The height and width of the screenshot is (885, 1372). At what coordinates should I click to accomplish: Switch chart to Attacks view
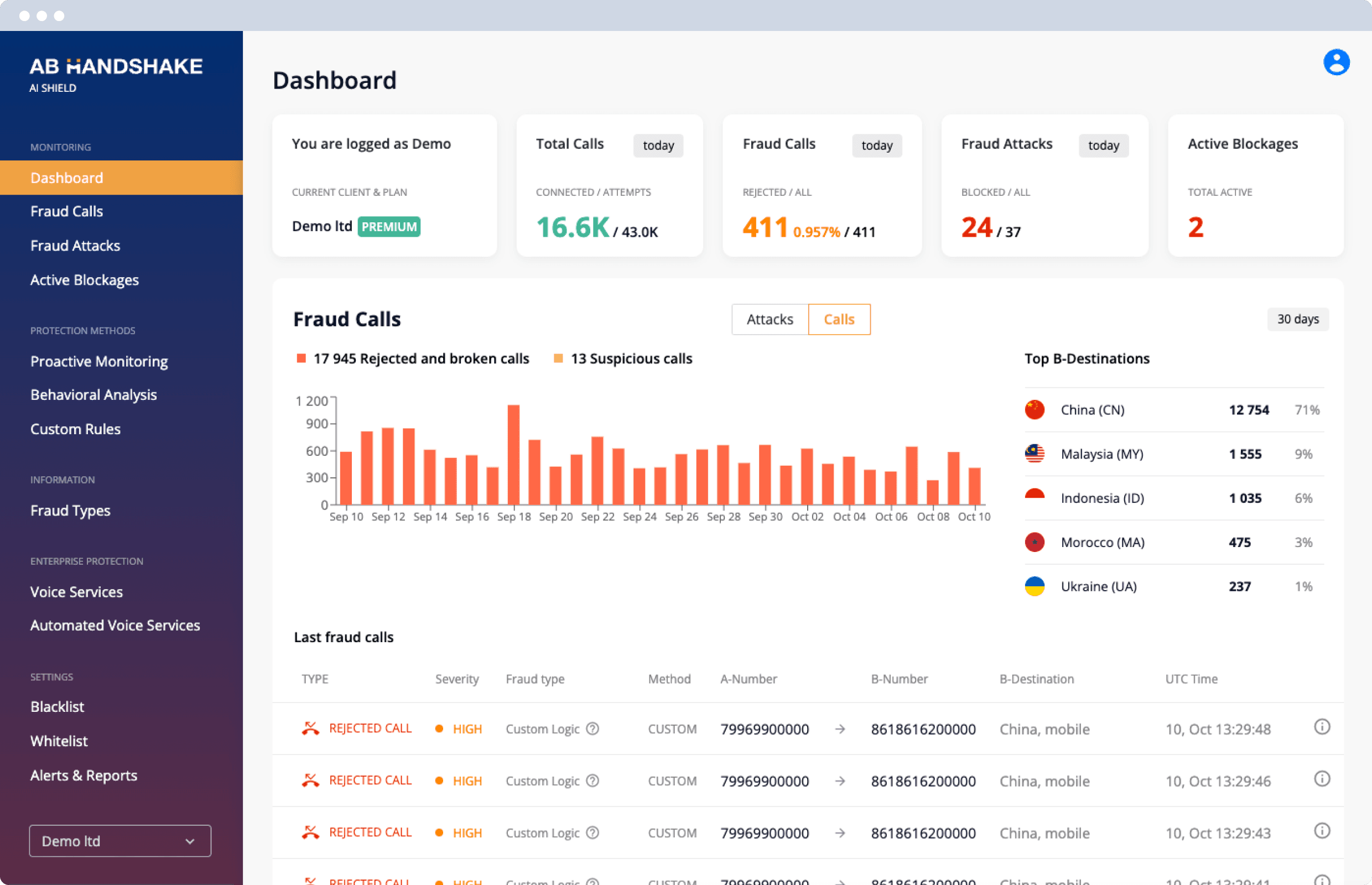coord(770,319)
